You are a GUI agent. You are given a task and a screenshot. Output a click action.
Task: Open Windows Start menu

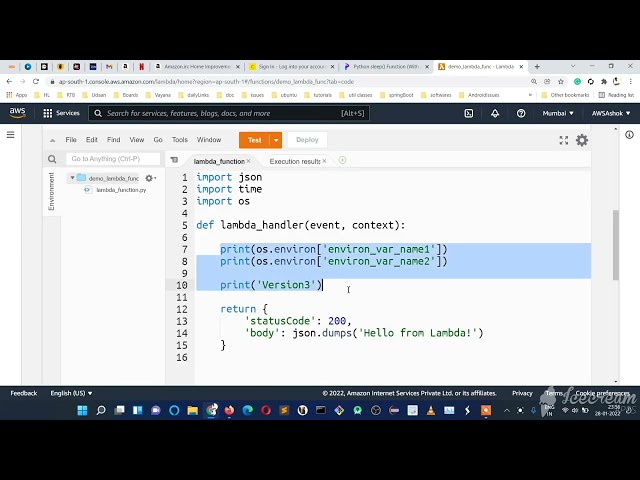coord(82,410)
